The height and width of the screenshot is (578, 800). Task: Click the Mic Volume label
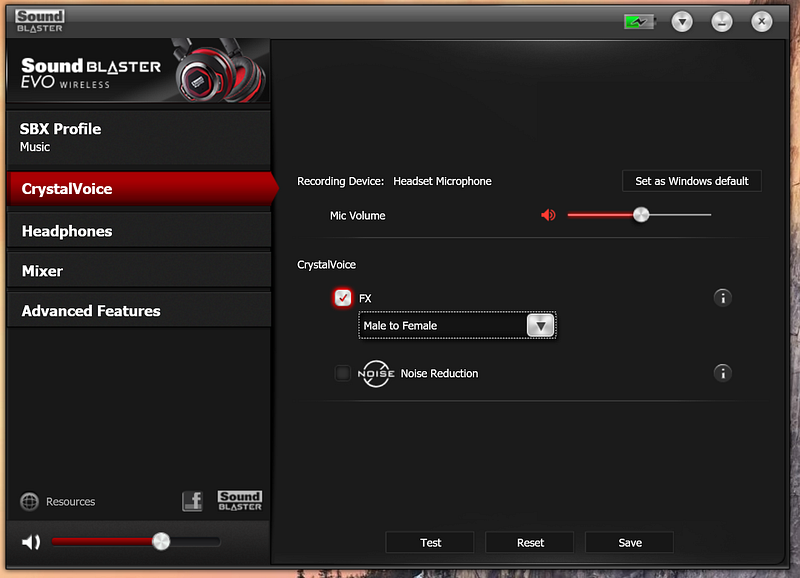pyautogui.click(x=358, y=216)
